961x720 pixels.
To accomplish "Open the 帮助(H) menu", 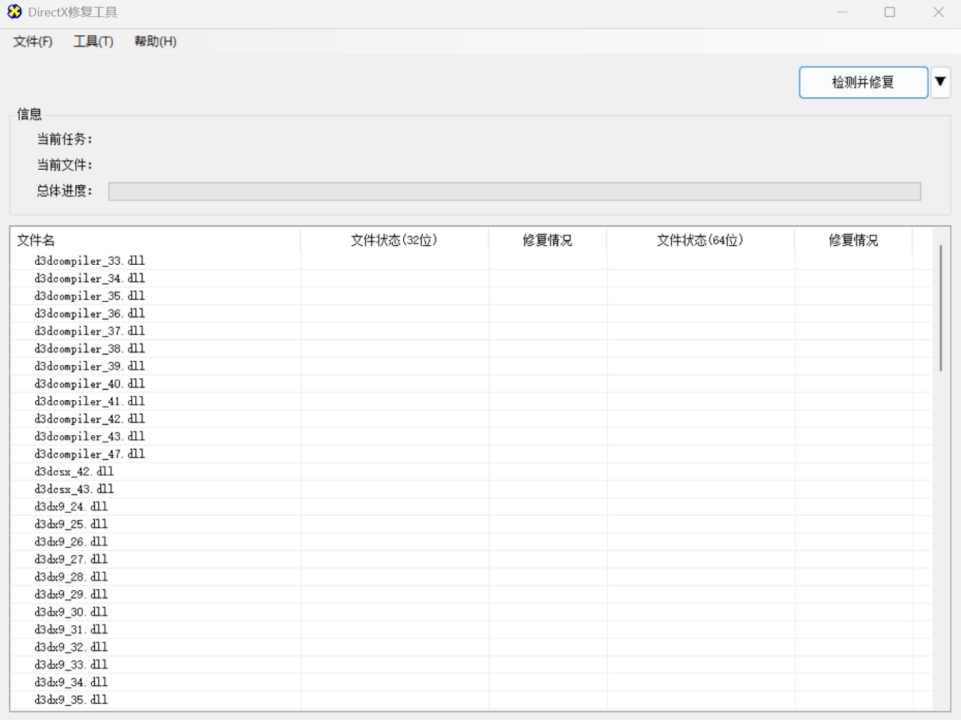I will (155, 41).
